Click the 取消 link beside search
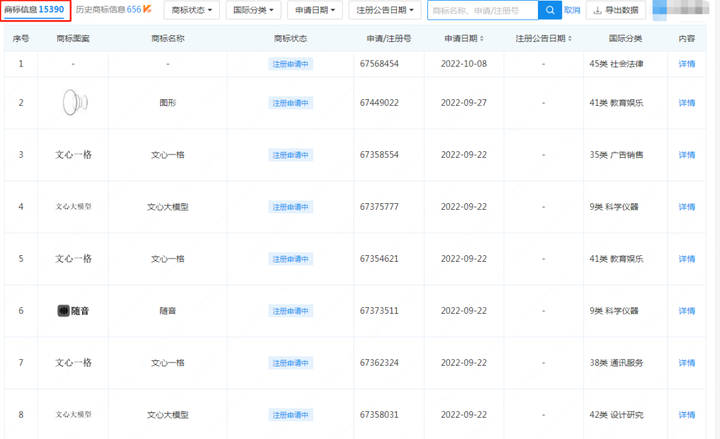 [x=572, y=10]
